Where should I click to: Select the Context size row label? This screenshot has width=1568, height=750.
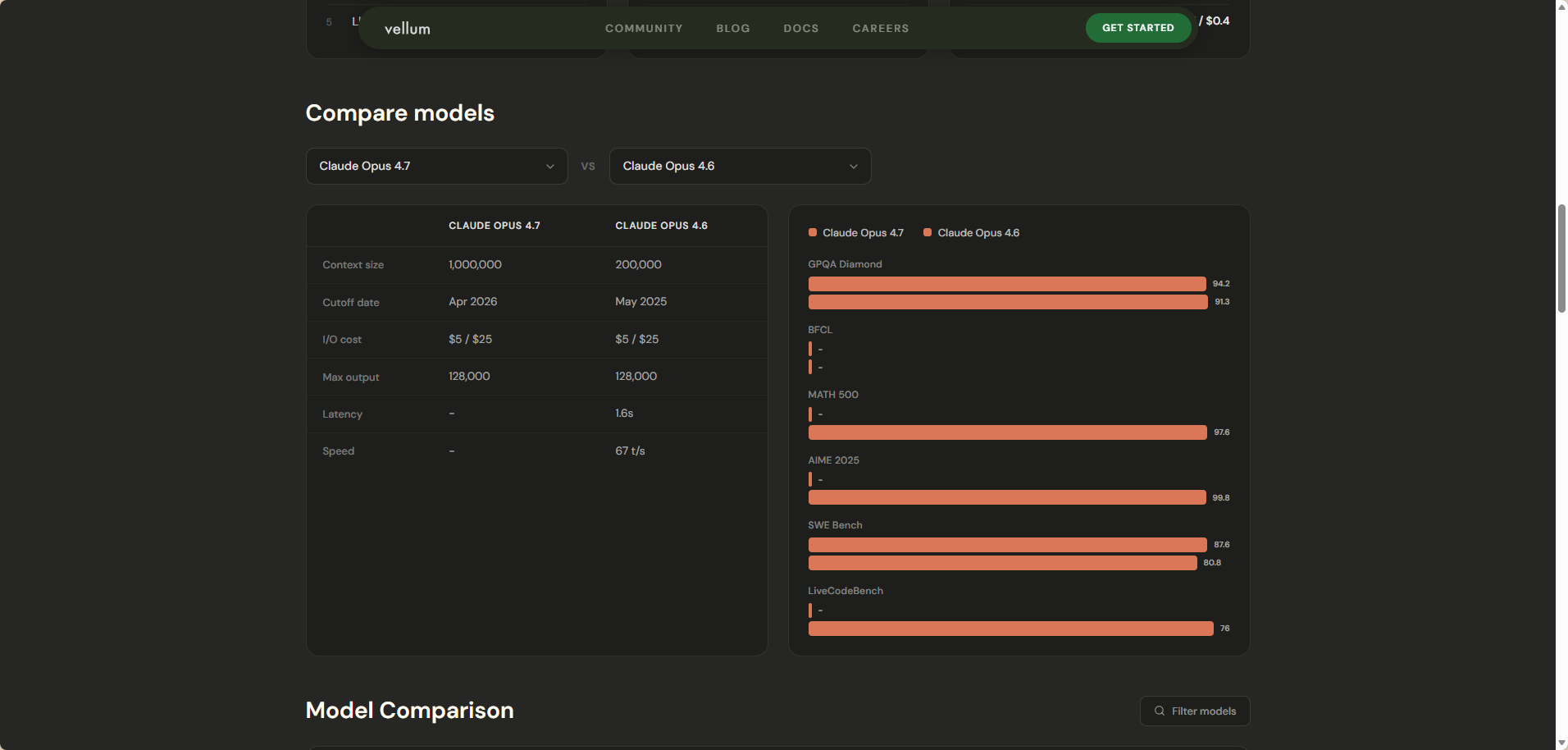coord(353,265)
